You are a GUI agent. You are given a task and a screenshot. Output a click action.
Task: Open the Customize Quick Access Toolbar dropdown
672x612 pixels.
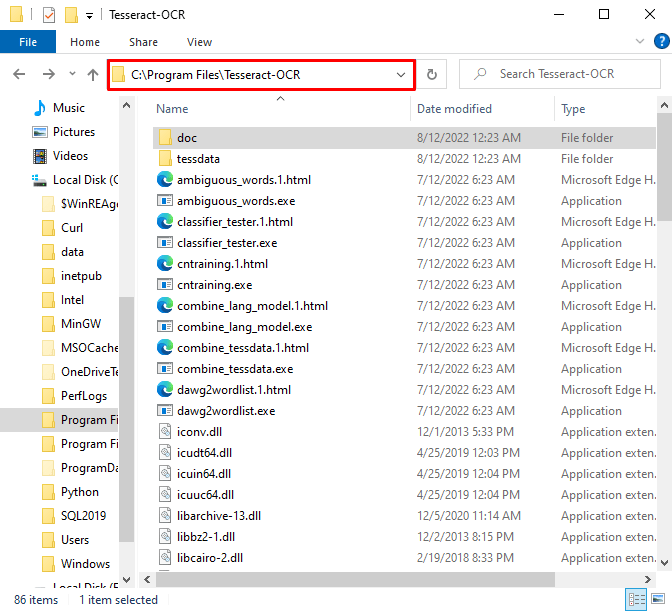pyautogui.click(x=89, y=16)
